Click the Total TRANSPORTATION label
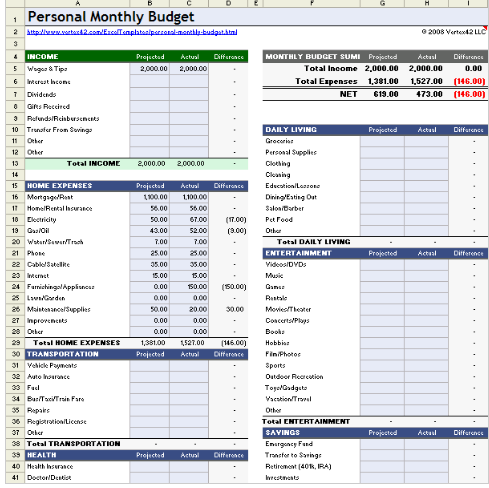Viewport: 489px width, 488px height. coord(74,444)
